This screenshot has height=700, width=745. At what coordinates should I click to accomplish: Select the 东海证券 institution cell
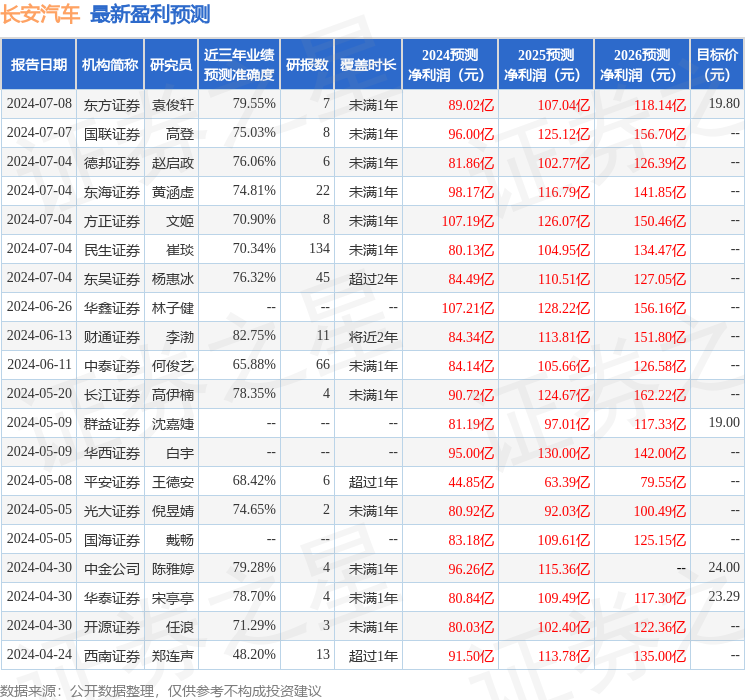click(112, 192)
